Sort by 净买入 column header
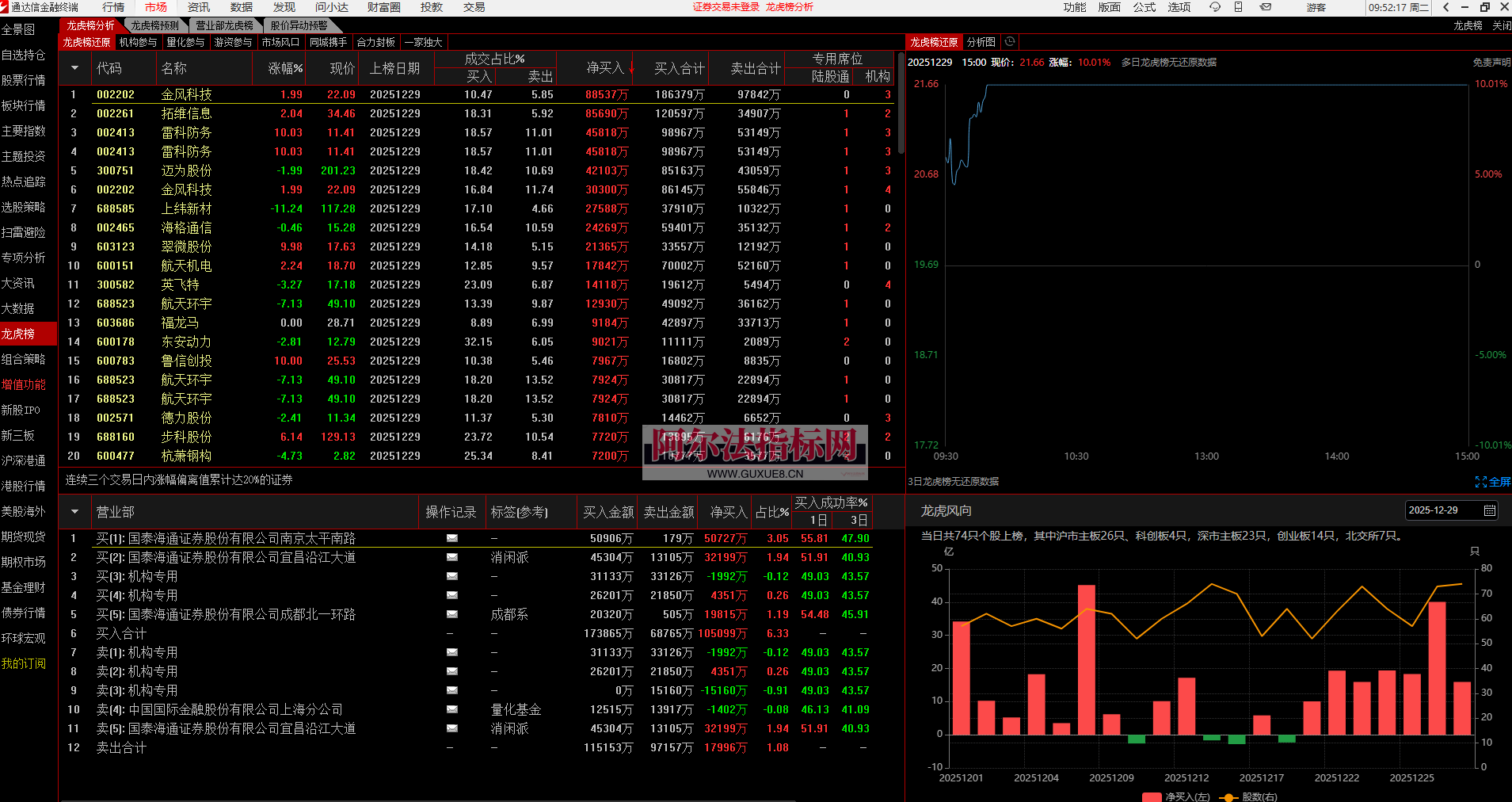The height and width of the screenshot is (802, 1512). pos(606,68)
